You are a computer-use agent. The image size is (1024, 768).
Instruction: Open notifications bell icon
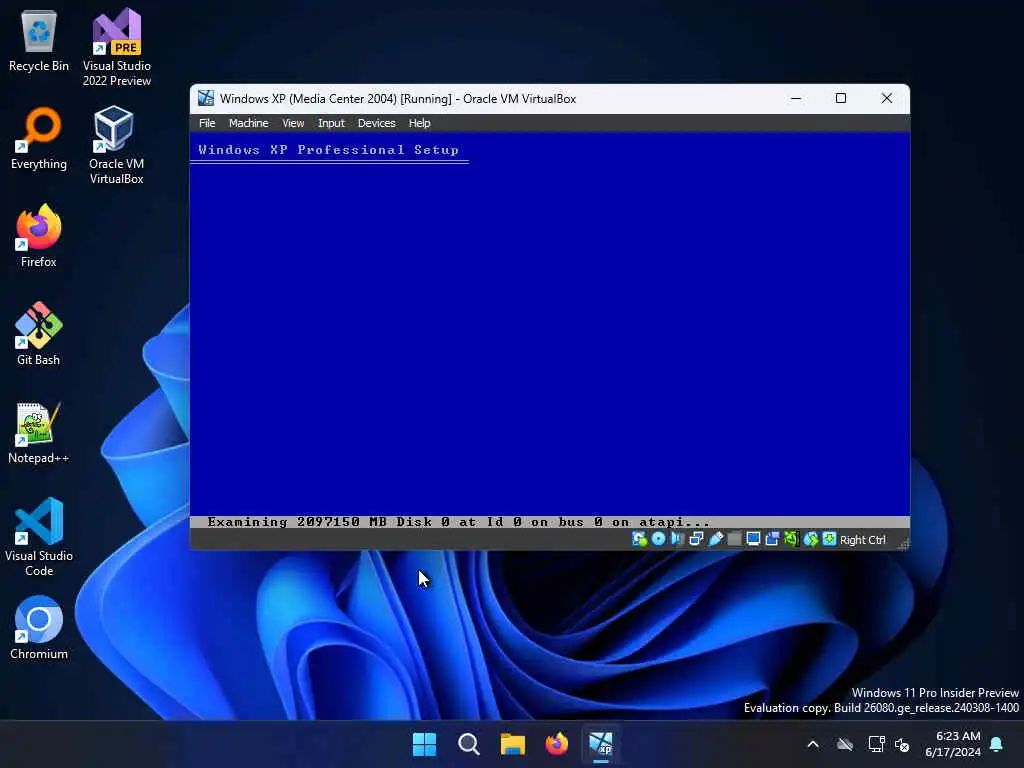point(997,744)
